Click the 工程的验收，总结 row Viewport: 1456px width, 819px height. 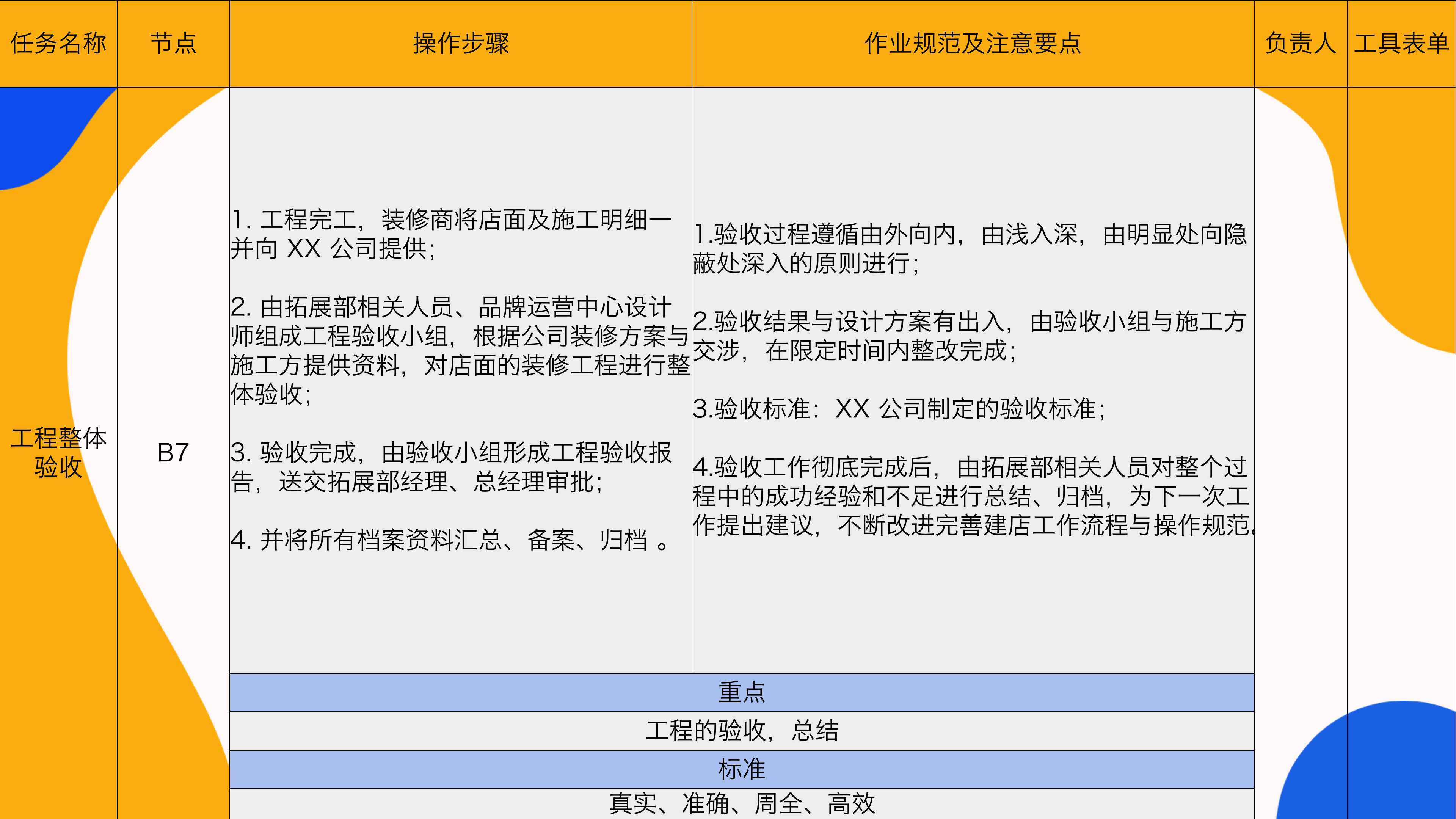[742, 731]
